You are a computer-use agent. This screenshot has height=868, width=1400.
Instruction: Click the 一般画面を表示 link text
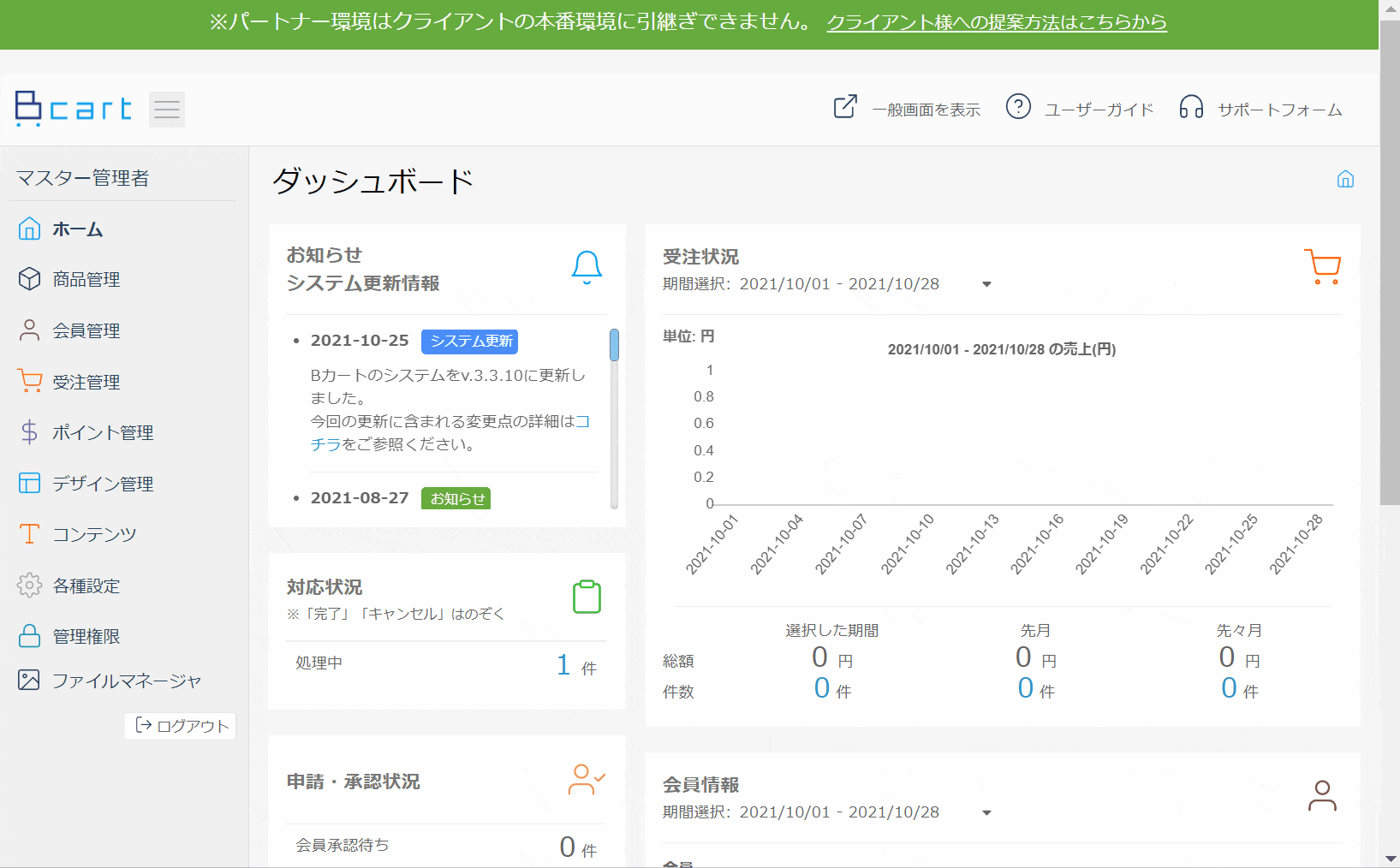pos(926,110)
